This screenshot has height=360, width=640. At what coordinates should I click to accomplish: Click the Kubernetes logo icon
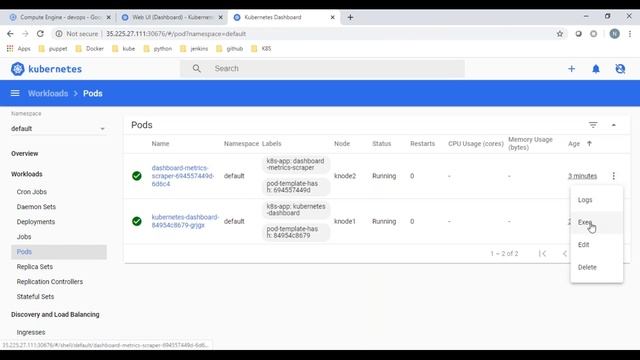[18, 69]
